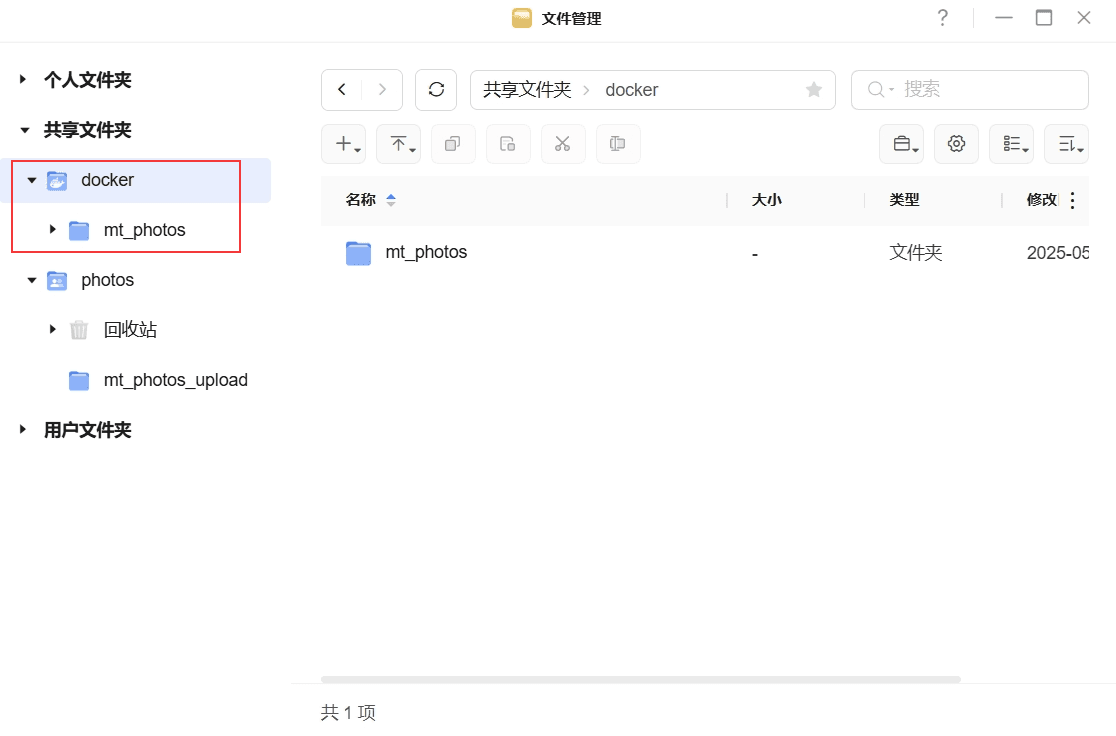
Task: Click the cut scissors icon
Action: point(563,144)
